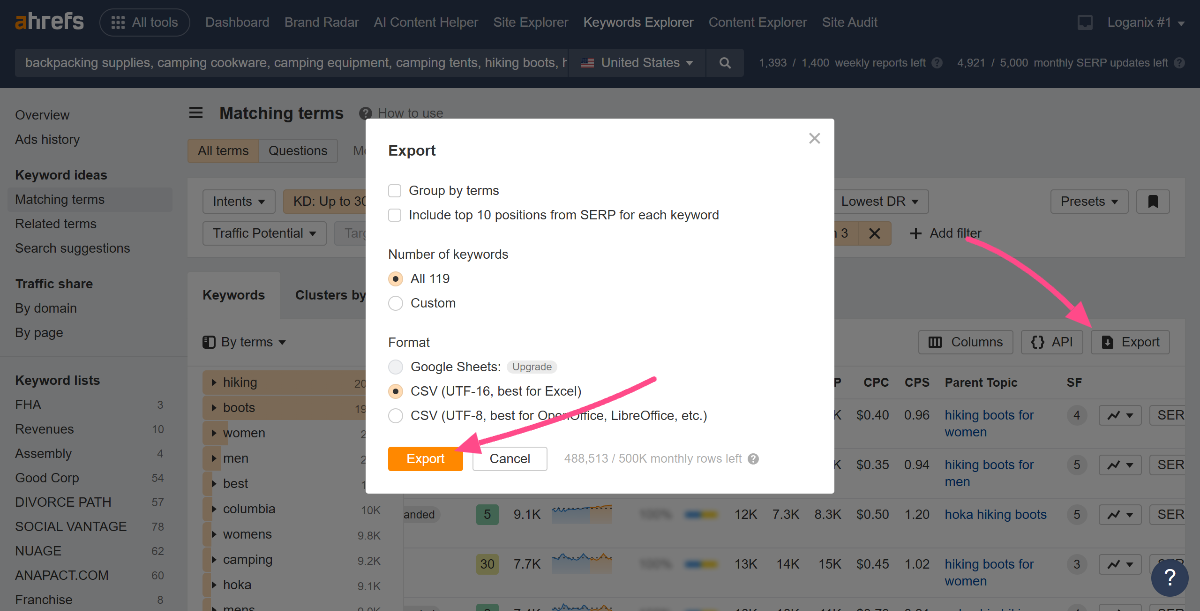This screenshot has width=1200, height=611.
Task: Click the Export button in the toolbar
Action: tap(1130, 342)
